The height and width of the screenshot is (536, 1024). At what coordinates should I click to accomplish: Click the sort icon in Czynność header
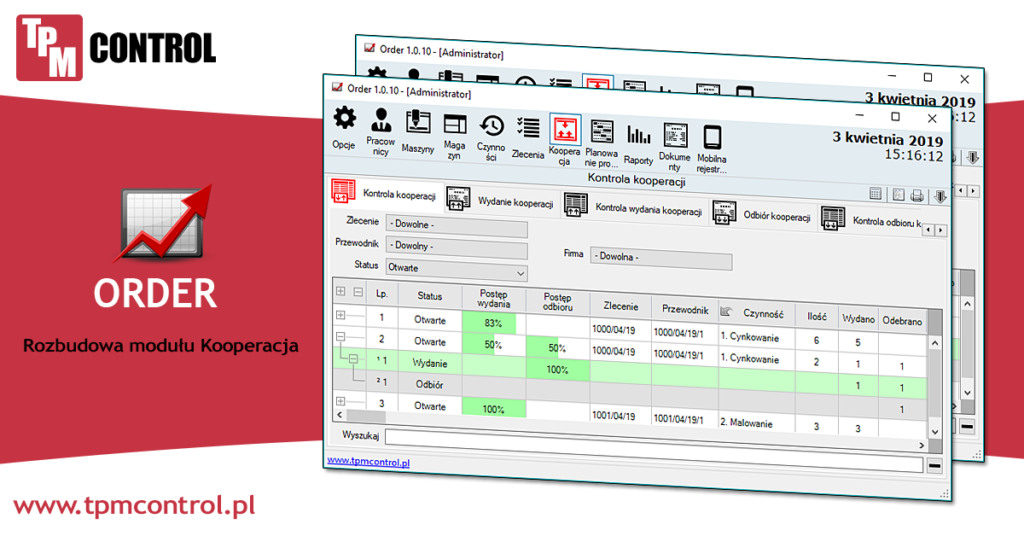tap(726, 311)
